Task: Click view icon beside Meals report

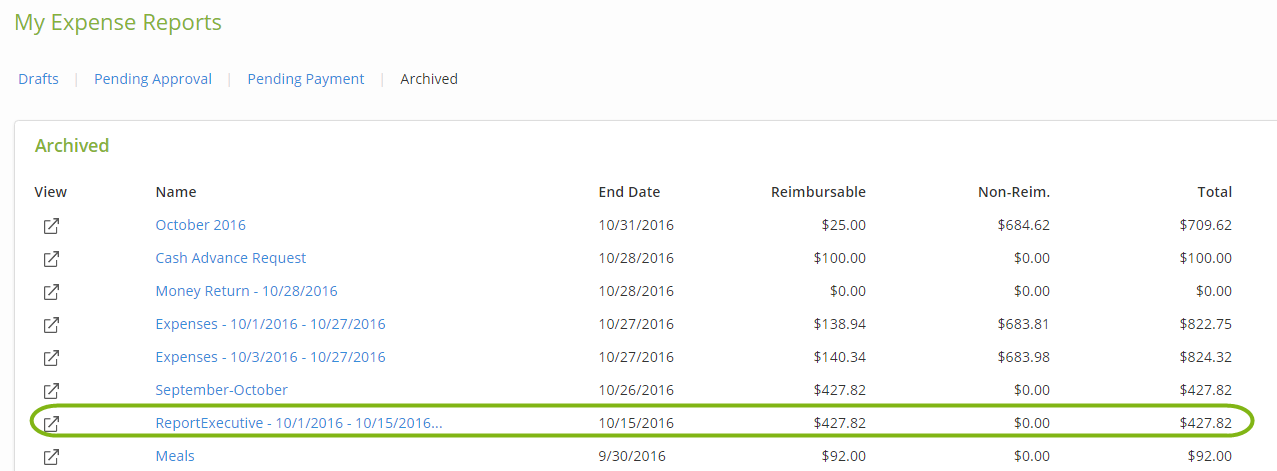Action: coord(51,457)
